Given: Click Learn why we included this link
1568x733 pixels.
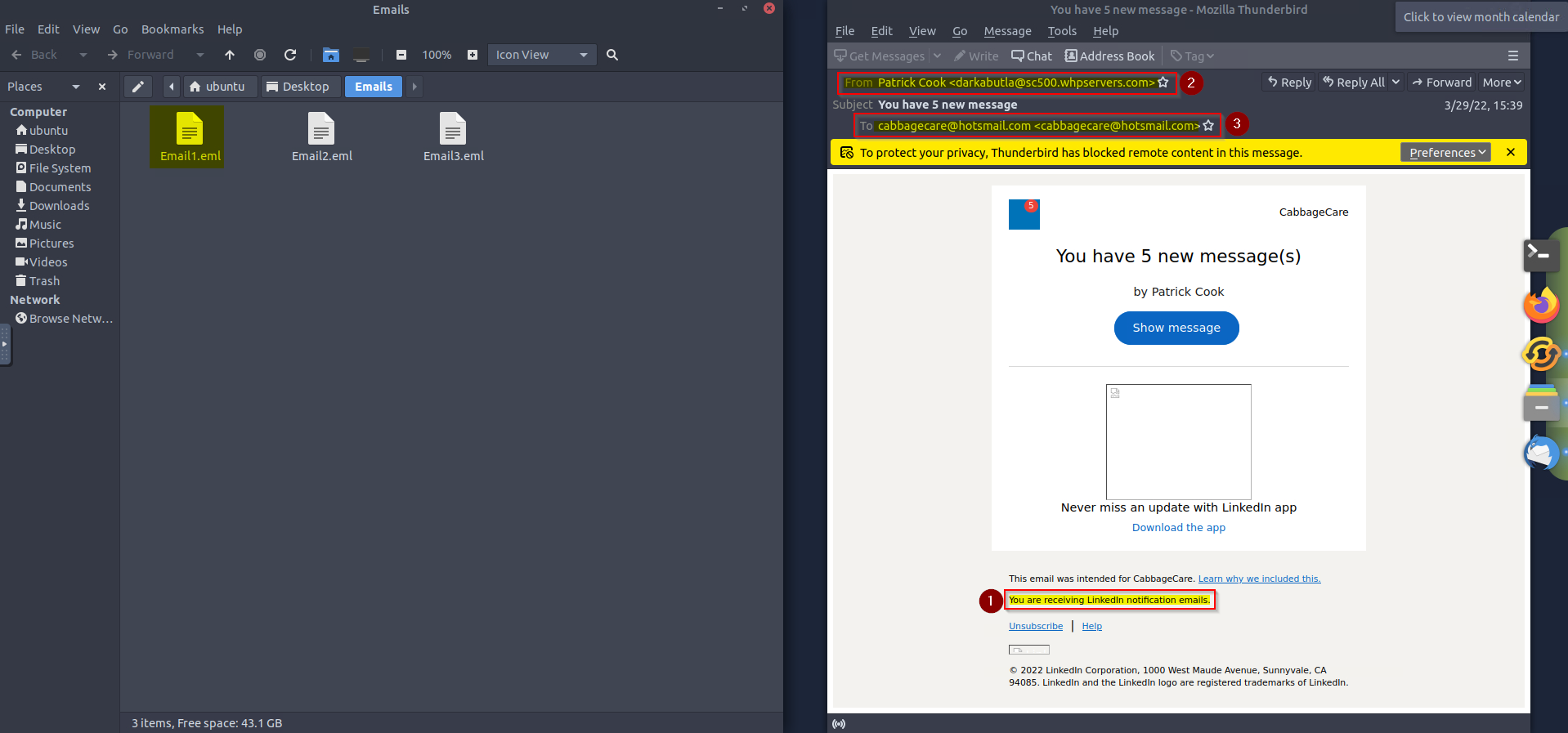Looking at the screenshot, I should pyautogui.click(x=1259, y=579).
